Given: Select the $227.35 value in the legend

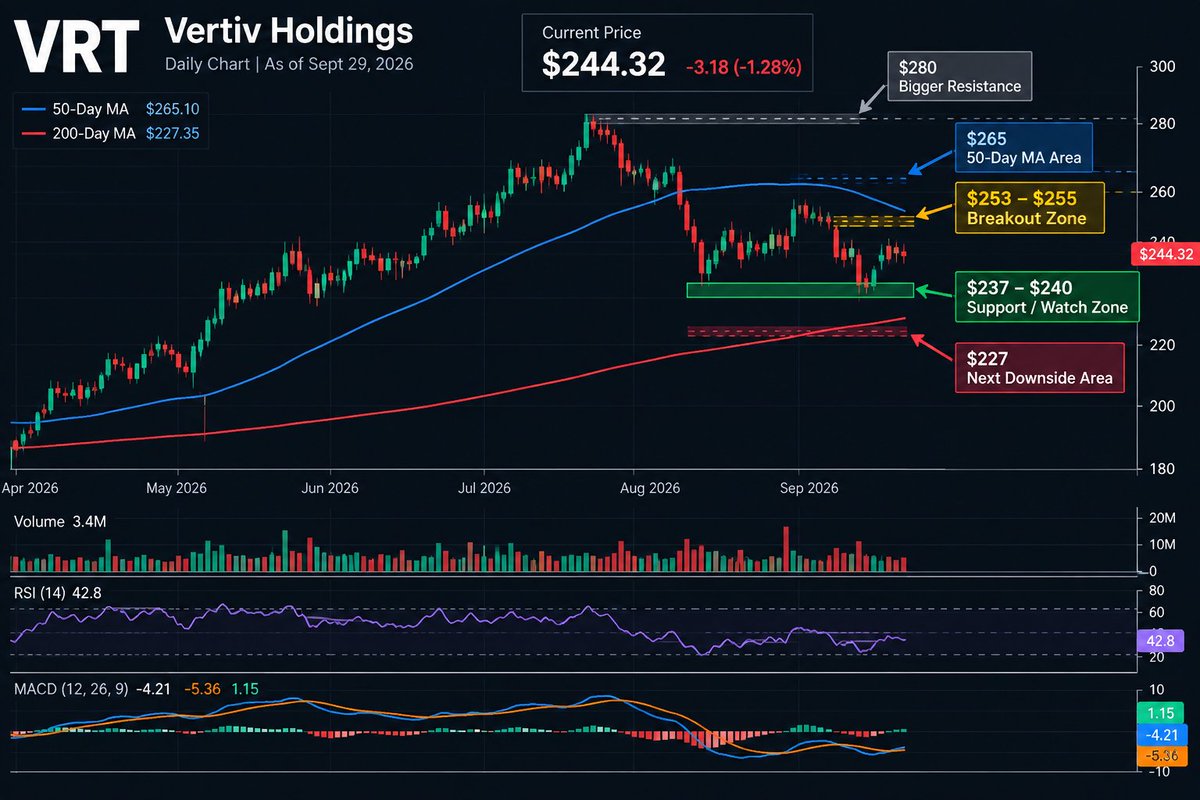Looking at the screenshot, I should (x=172, y=132).
